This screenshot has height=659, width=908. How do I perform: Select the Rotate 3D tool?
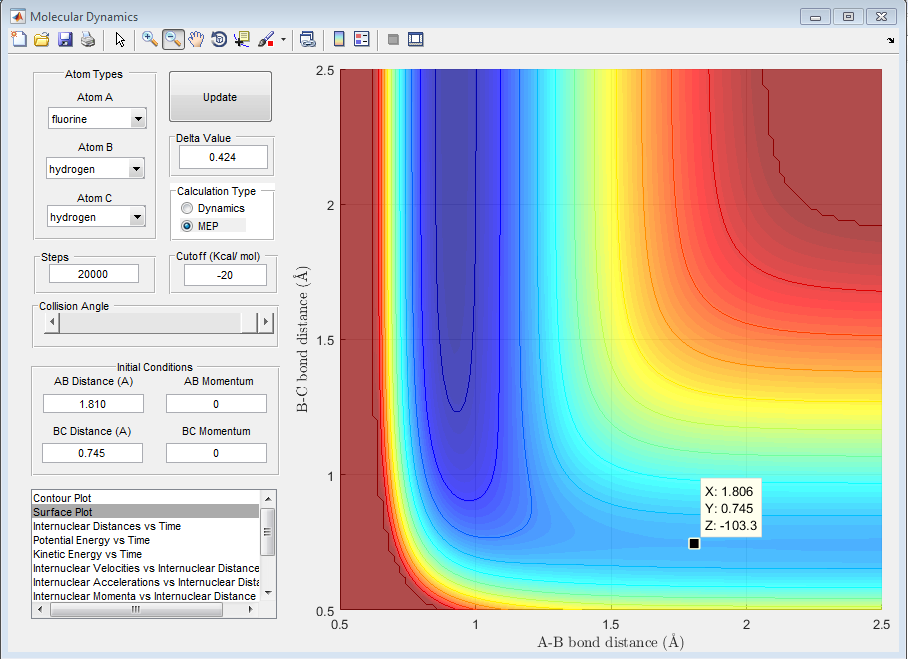click(219, 40)
